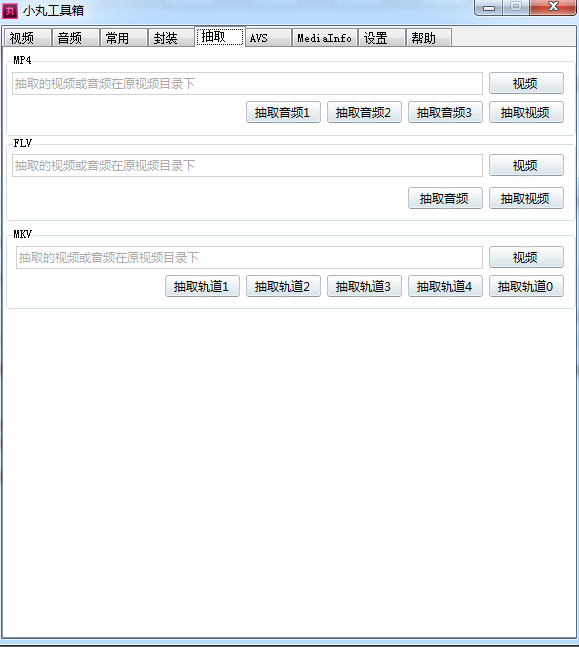Click 抽取视频 in the MP4 section
579x647 pixels.
tap(526, 112)
